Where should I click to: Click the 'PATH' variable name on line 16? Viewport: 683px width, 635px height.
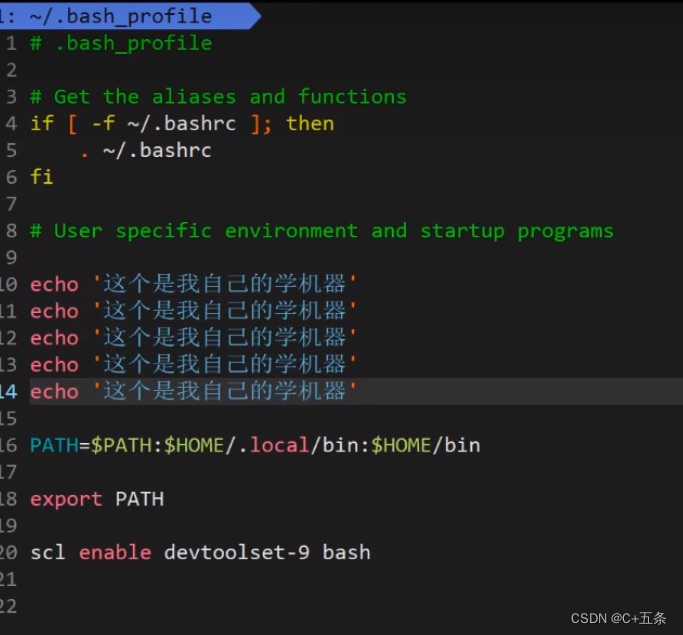54,445
